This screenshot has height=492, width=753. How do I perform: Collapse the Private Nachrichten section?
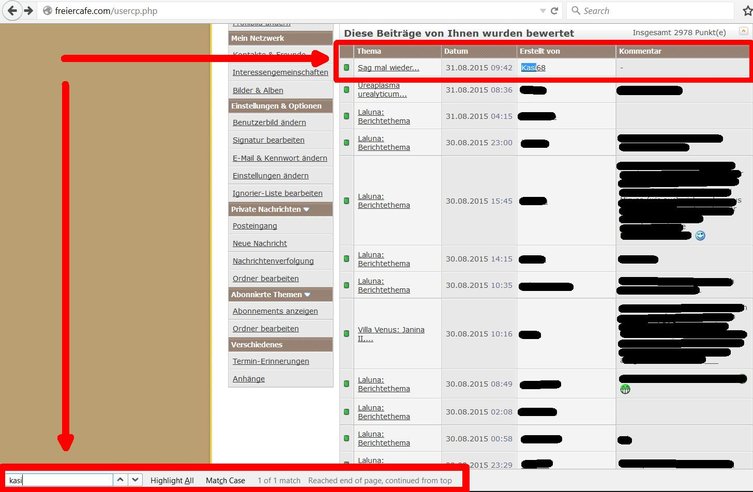click(306, 209)
